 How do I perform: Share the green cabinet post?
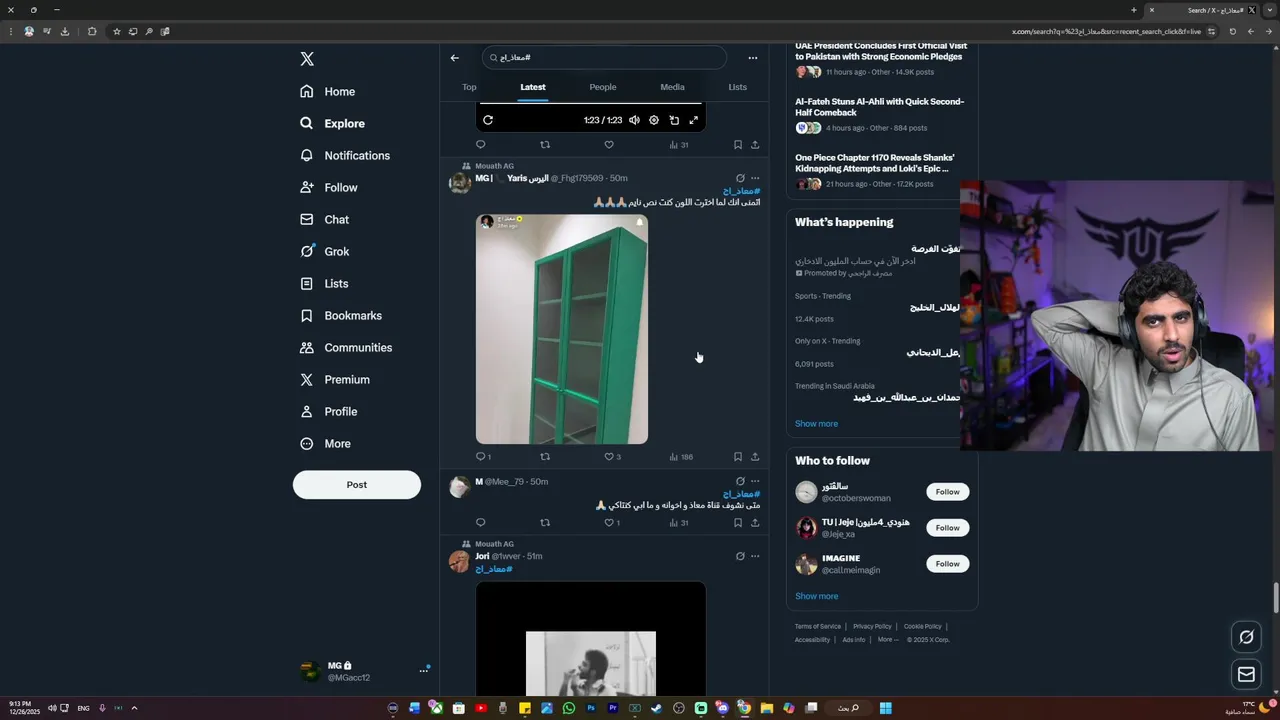pos(755,457)
